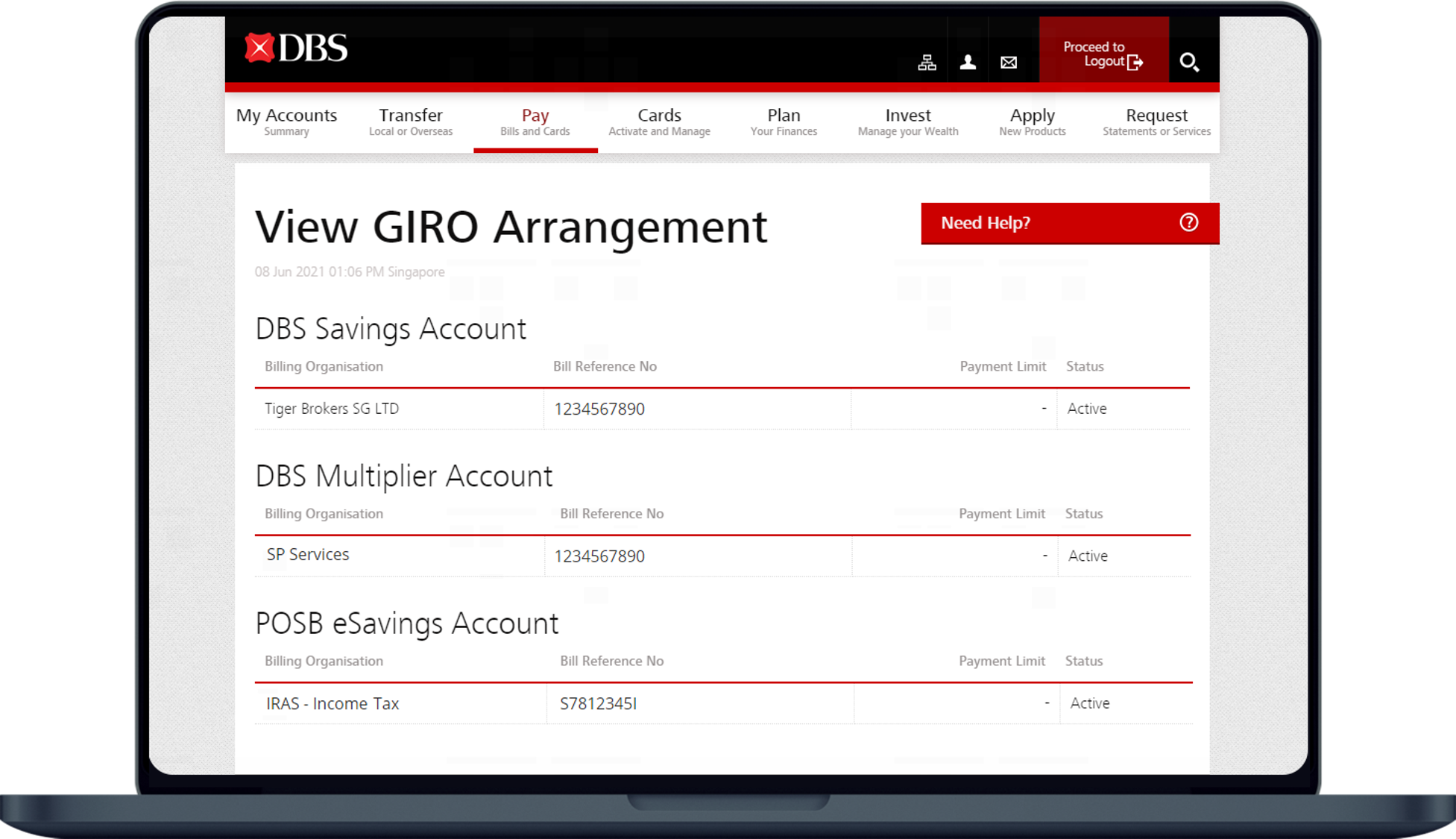Open Cards Activate and Manage menu
This screenshot has height=839, width=1456.
pyautogui.click(x=659, y=122)
